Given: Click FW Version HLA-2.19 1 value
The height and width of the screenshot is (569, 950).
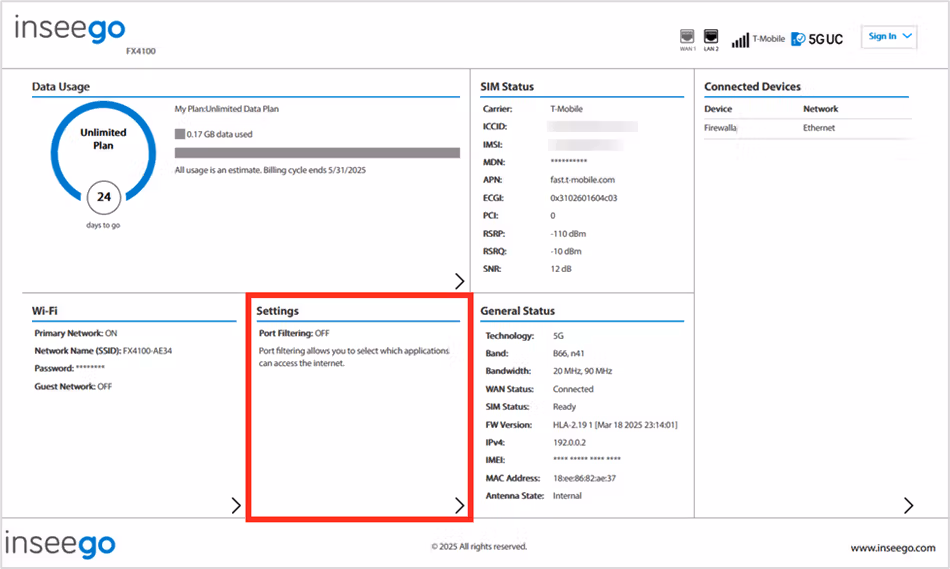Looking at the screenshot, I should point(615,425).
